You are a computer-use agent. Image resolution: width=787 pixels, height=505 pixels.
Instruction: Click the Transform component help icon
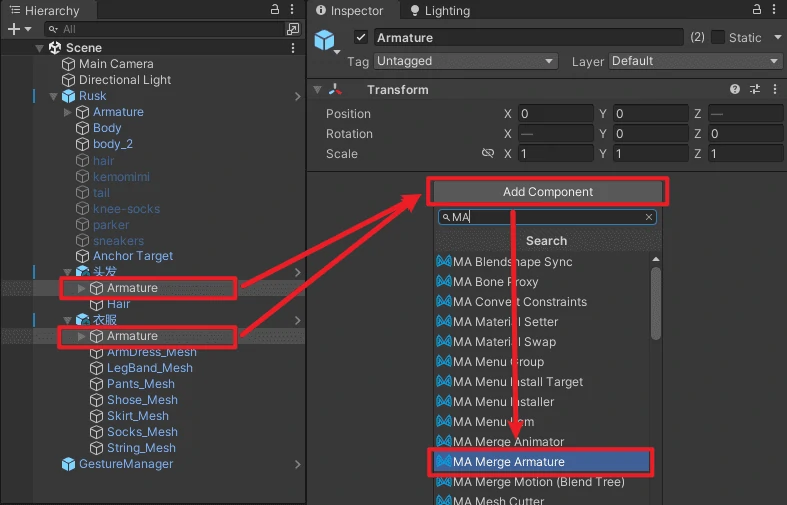(735, 90)
